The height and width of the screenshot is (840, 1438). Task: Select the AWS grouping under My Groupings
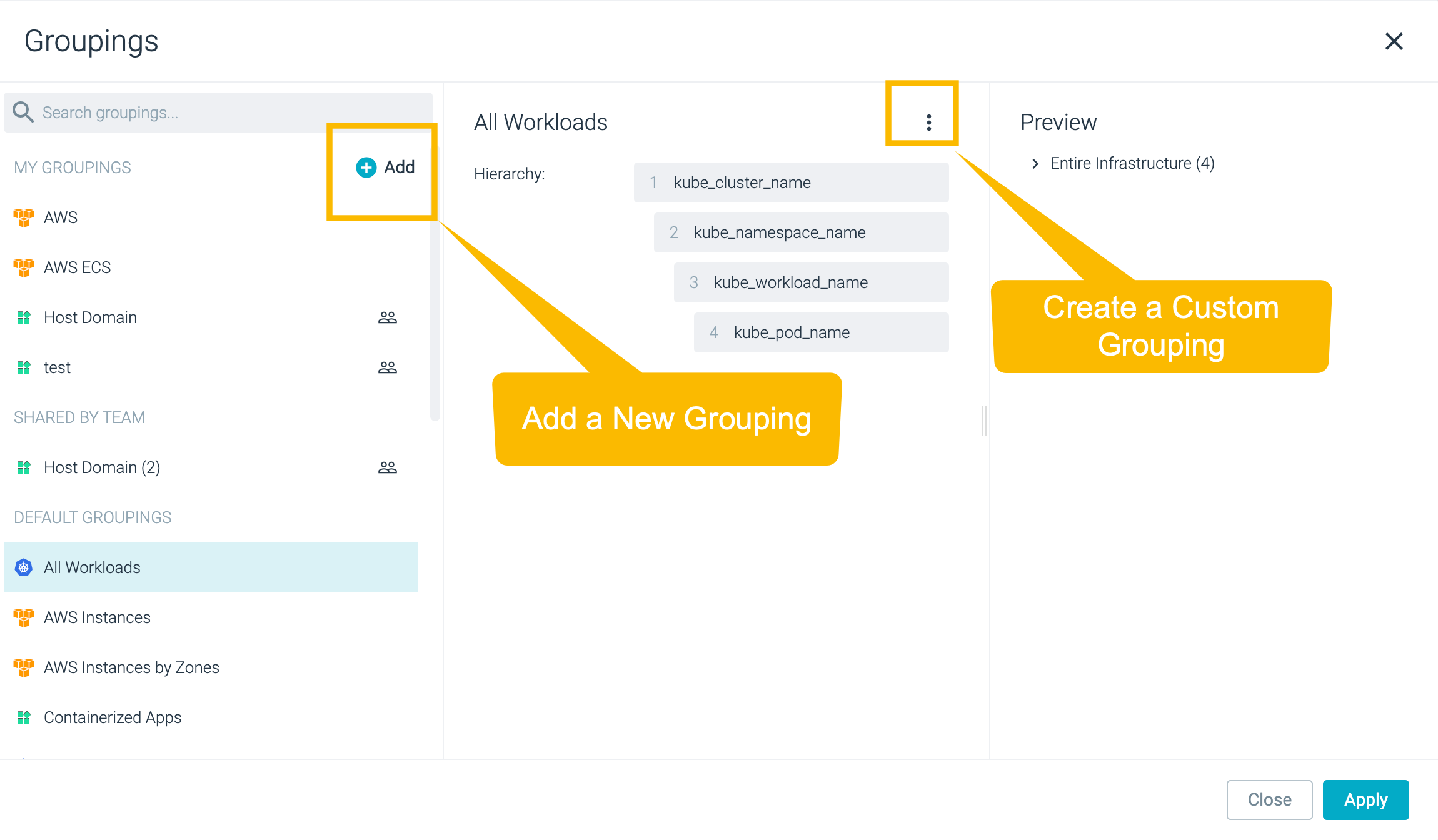click(x=210, y=217)
